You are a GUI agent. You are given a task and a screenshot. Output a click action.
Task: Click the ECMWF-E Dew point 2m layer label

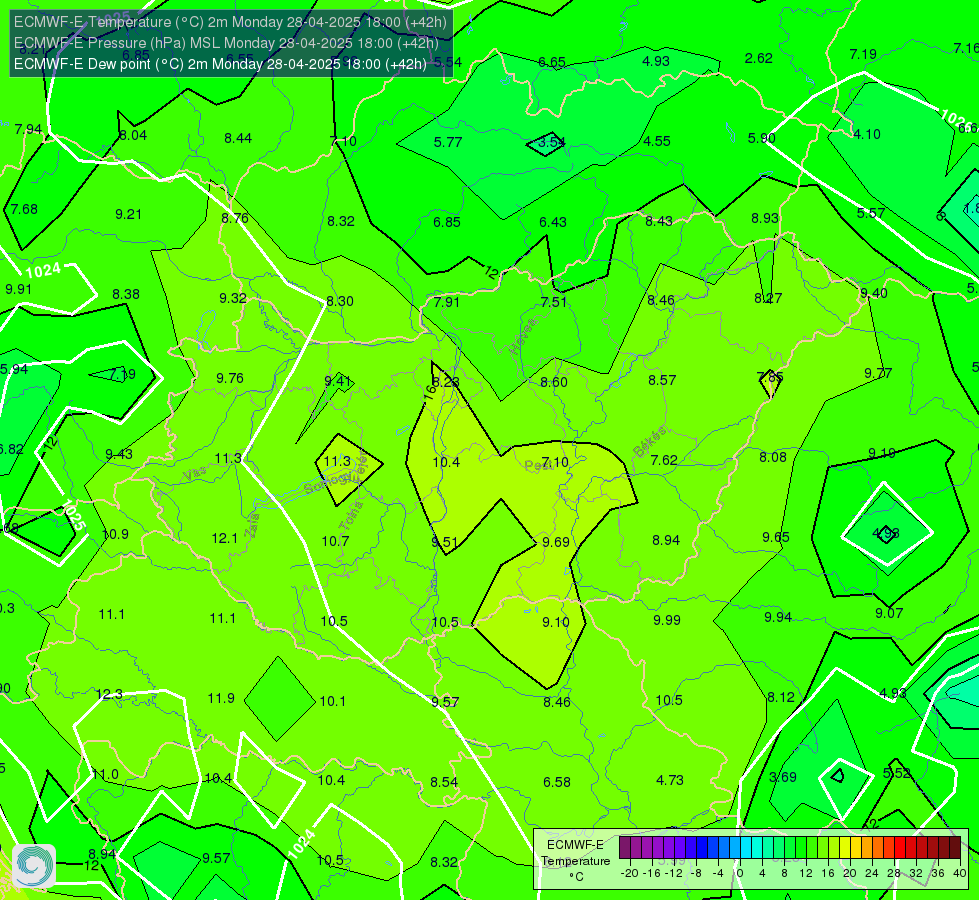[220, 64]
